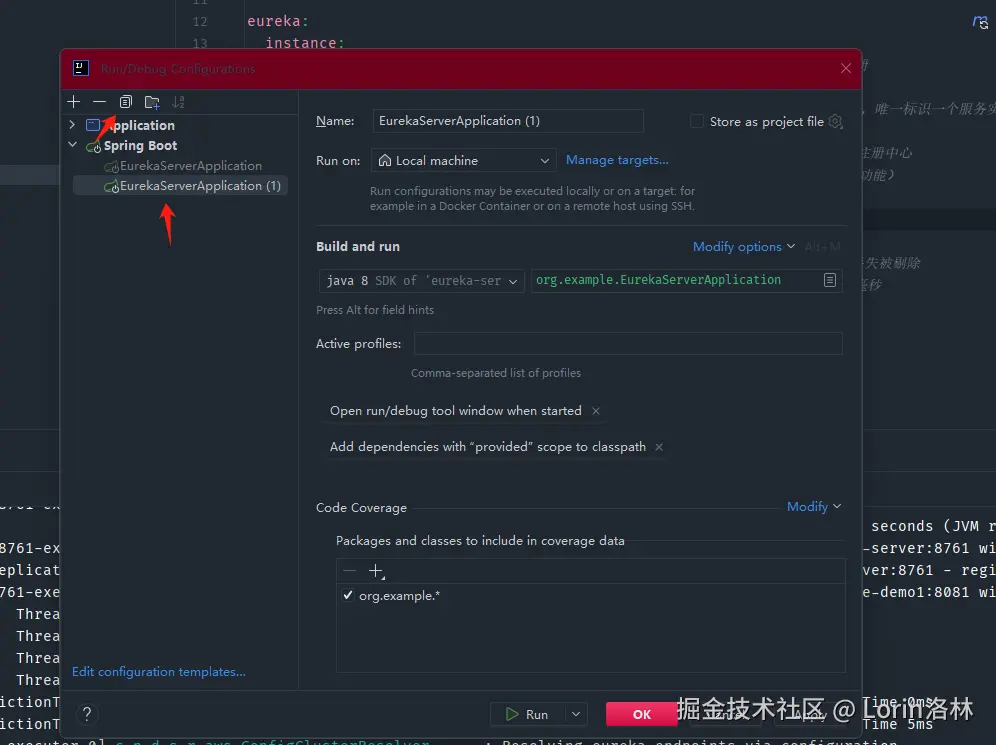Open the Manage targets link
The image size is (996, 745).
[617, 160]
